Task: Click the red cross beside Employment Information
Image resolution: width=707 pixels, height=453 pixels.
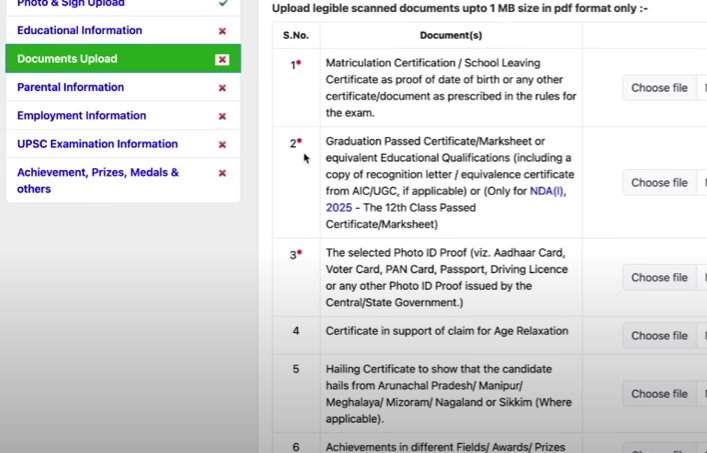Action: coord(222,116)
